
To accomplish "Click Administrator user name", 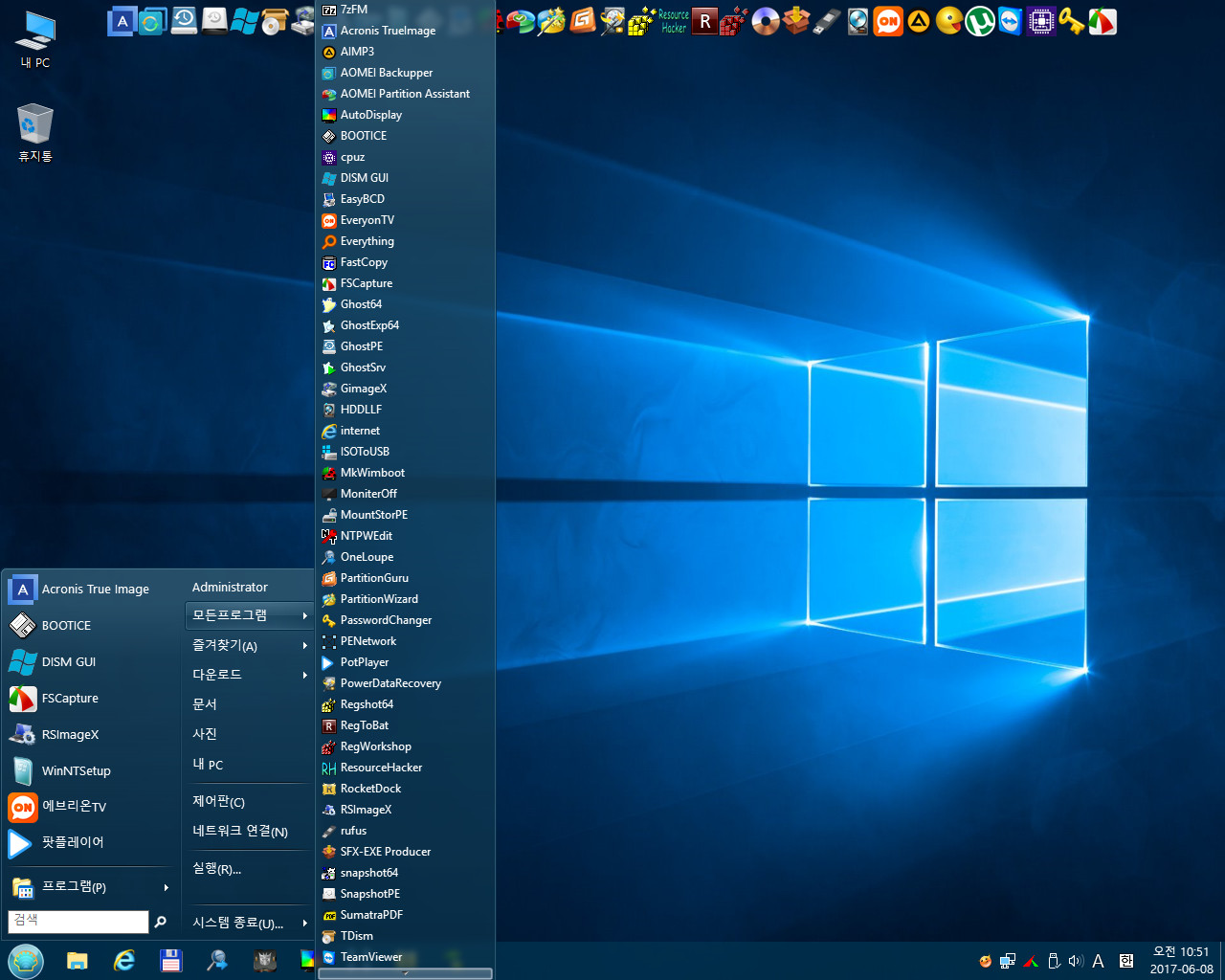I will point(230,588).
